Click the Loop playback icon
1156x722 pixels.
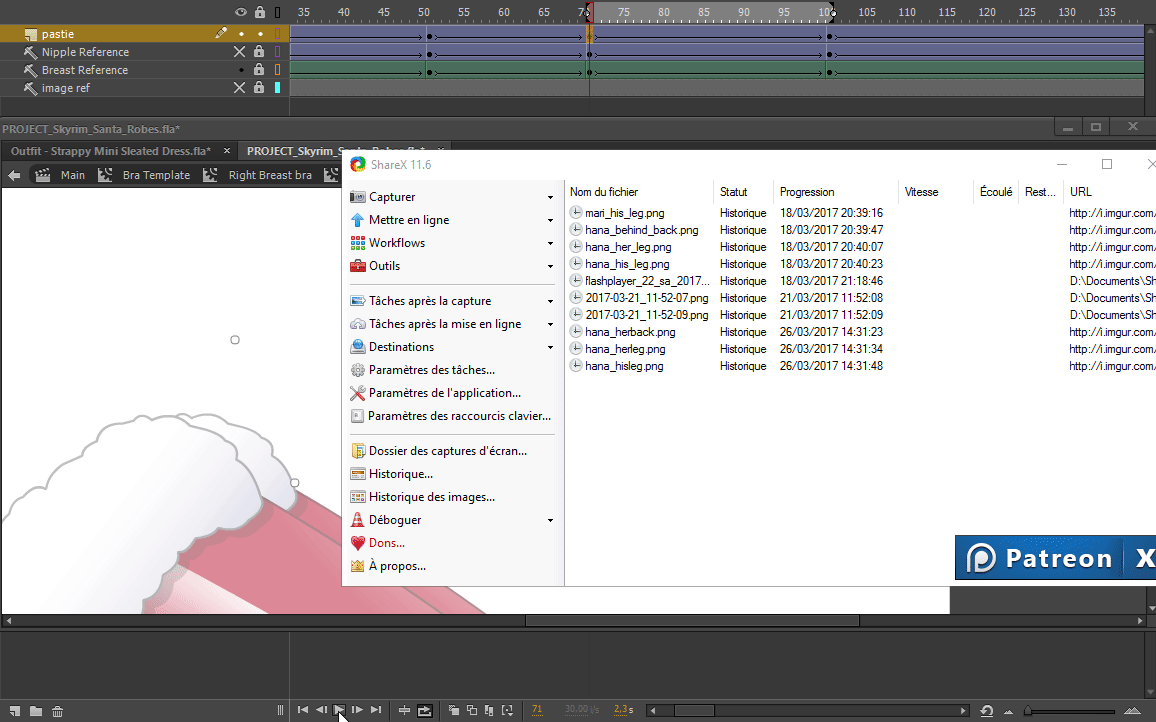pos(425,711)
